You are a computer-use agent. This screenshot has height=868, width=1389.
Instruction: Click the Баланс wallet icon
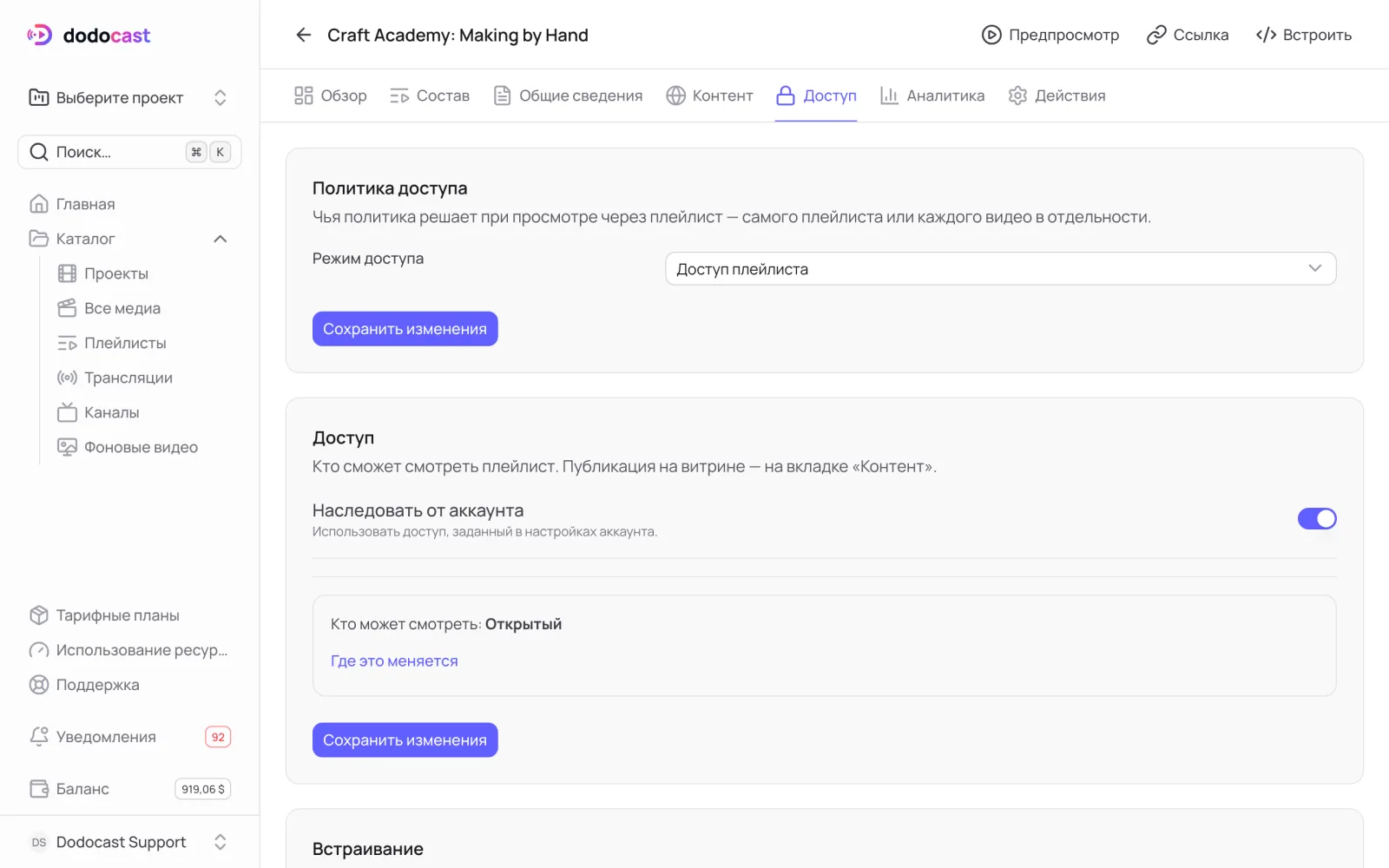pyautogui.click(x=39, y=789)
